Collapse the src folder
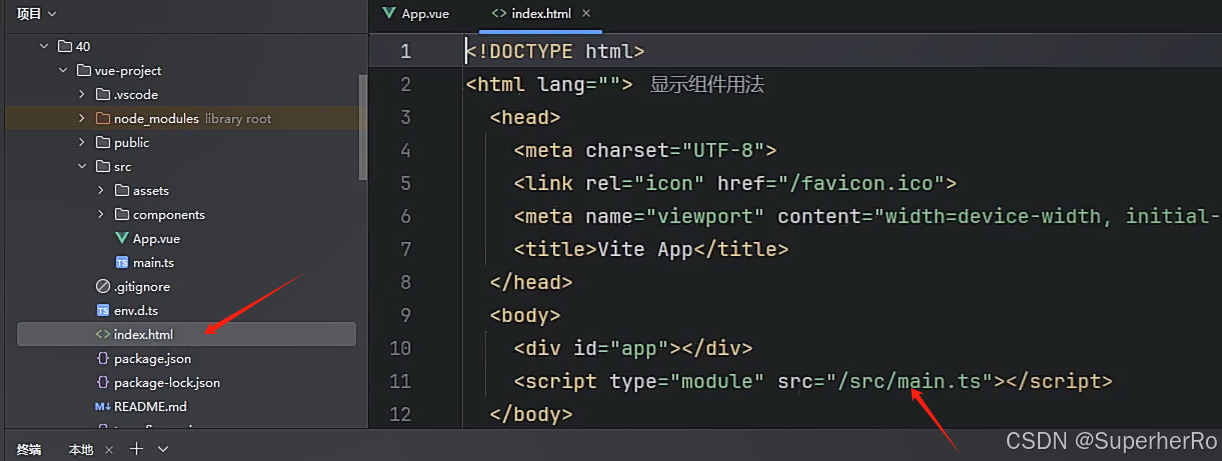The height and width of the screenshot is (461, 1222). (82, 166)
